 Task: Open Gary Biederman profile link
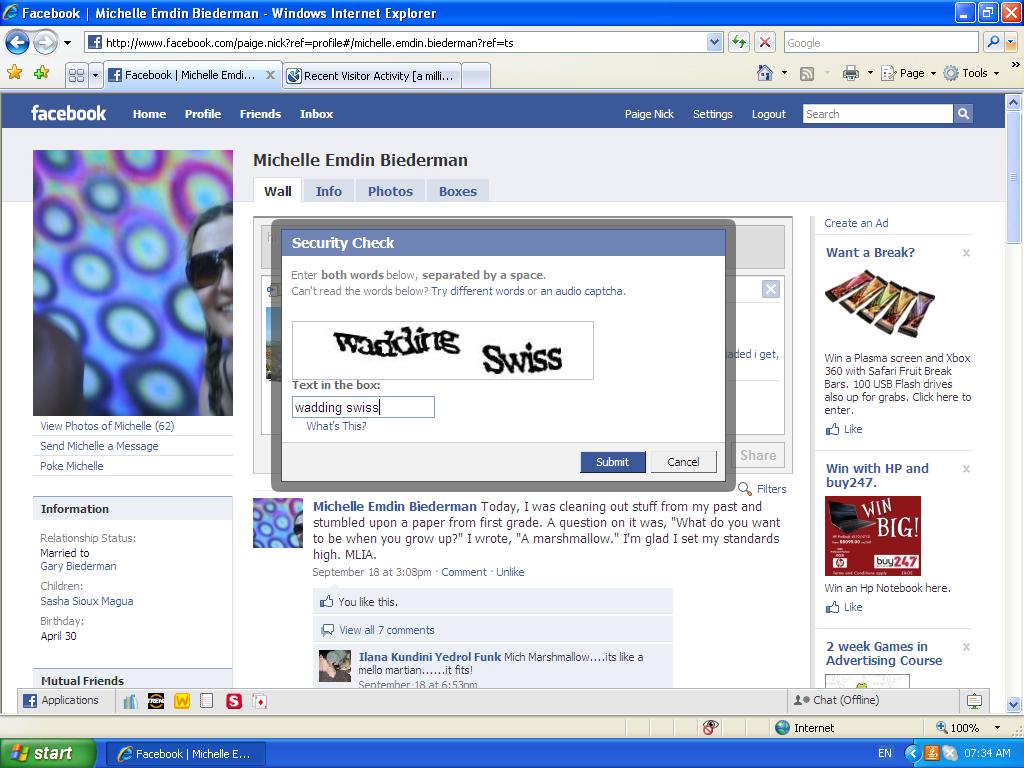(x=78, y=566)
